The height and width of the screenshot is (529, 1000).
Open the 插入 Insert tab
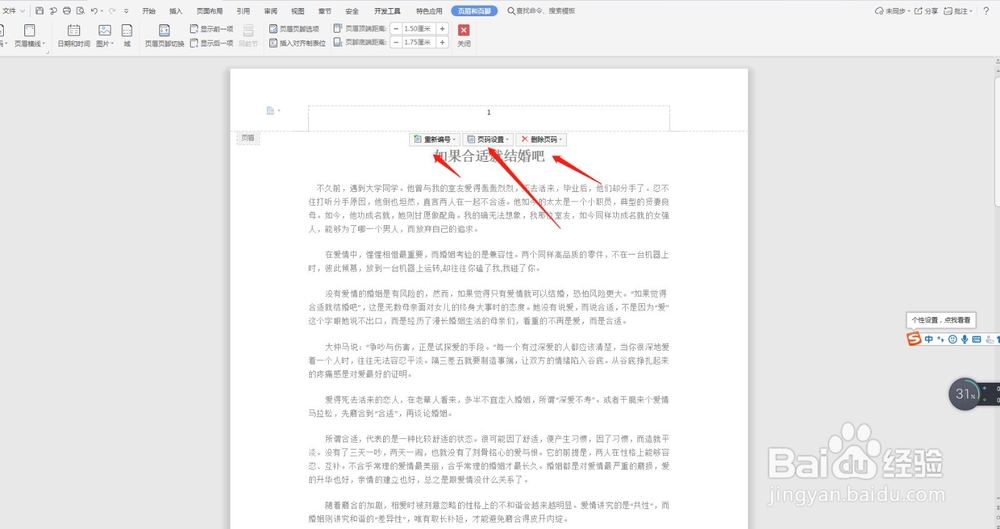point(176,11)
